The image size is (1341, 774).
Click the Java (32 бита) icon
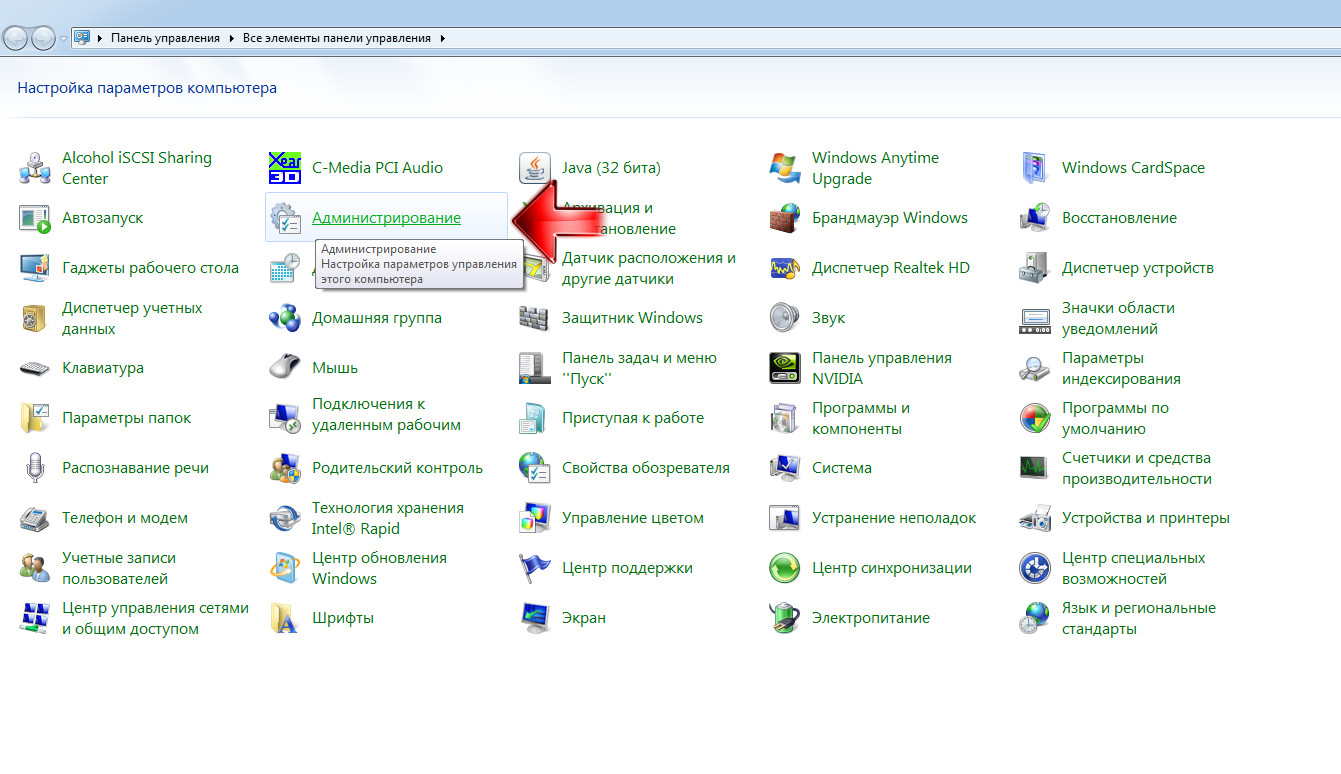pyautogui.click(x=535, y=168)
